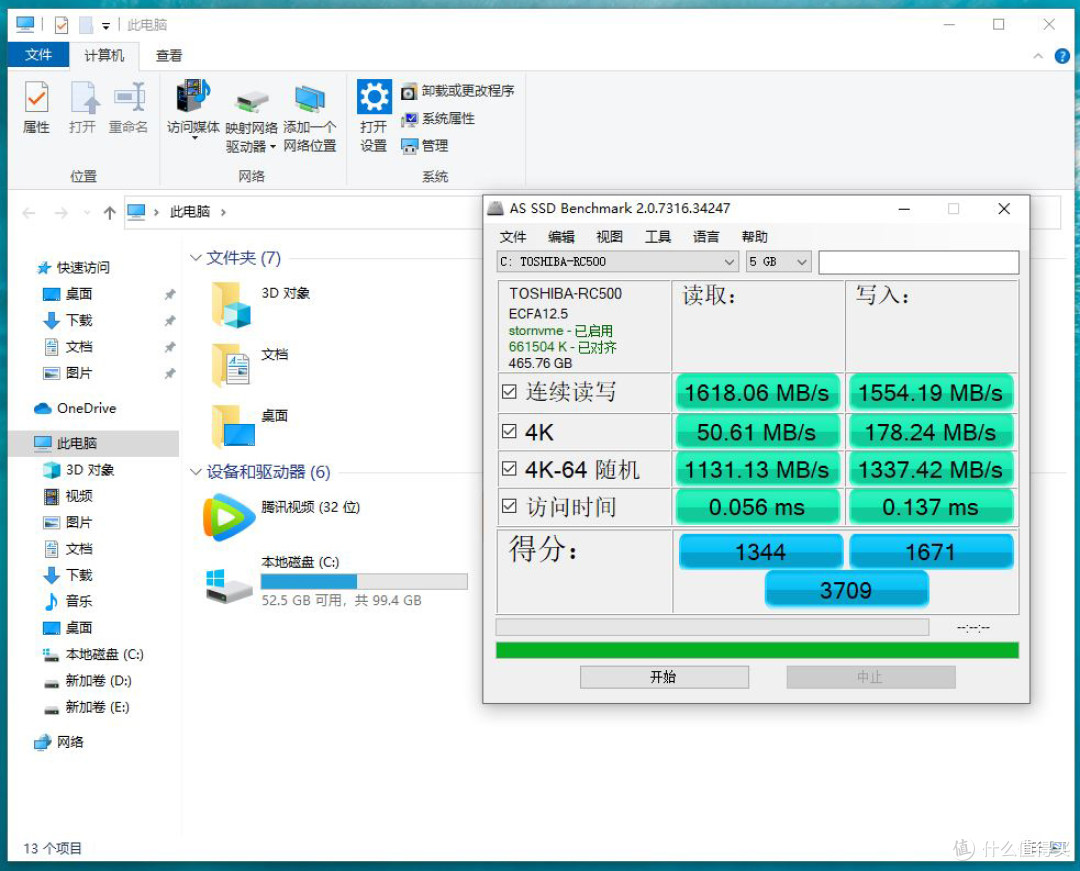Collapse the ribbon using the chevron
The width and height of the screenshot is (1080, 871).
point(1038,56)
